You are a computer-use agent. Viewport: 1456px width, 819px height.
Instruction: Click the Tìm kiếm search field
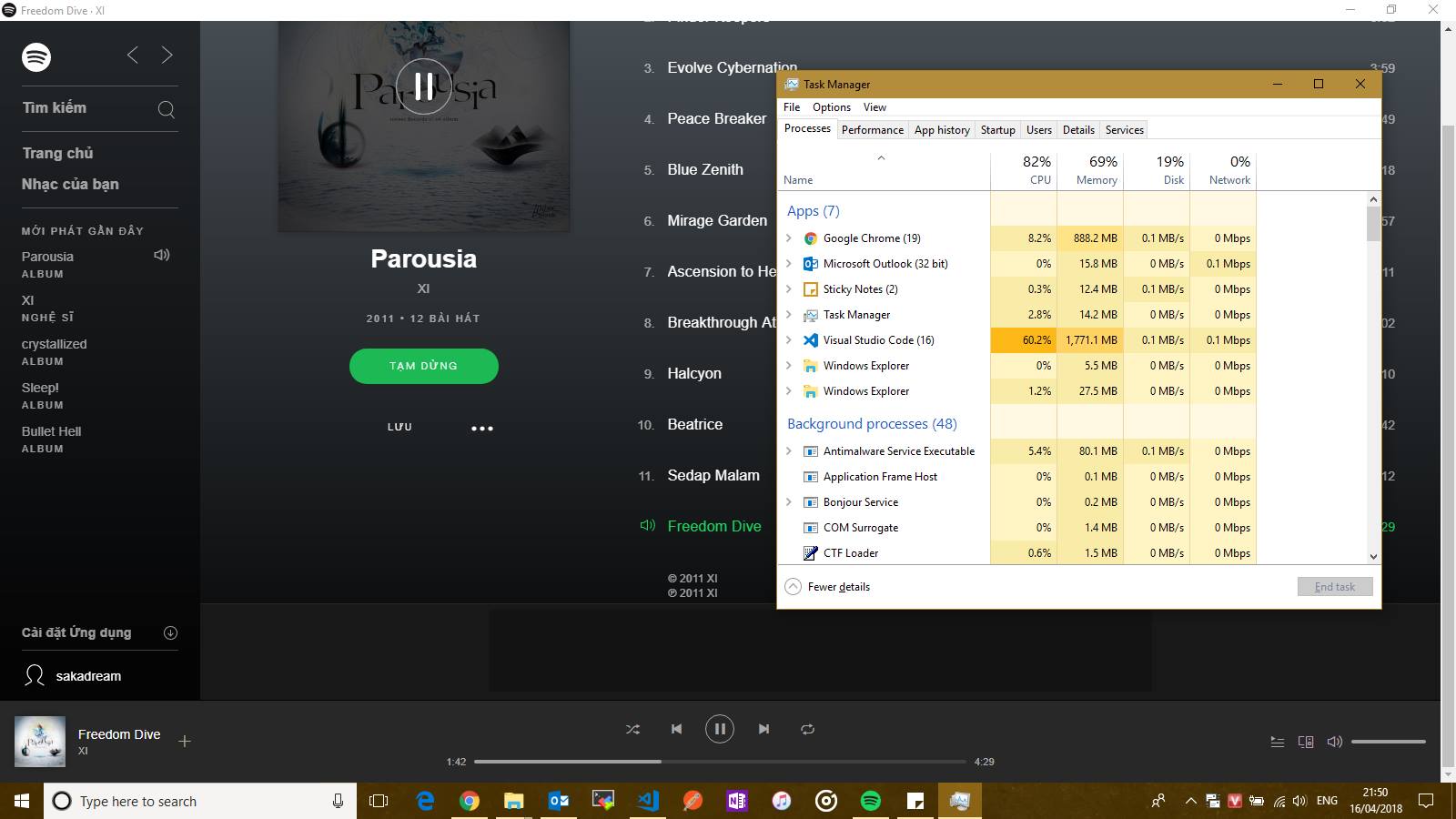pyautogui.click(x=99, y=108)
